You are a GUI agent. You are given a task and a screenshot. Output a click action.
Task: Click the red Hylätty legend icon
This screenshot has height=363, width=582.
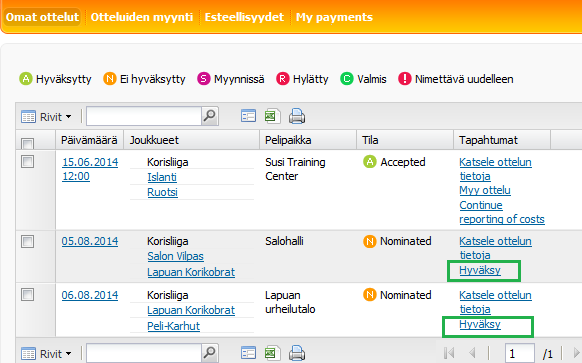[282, 79]
